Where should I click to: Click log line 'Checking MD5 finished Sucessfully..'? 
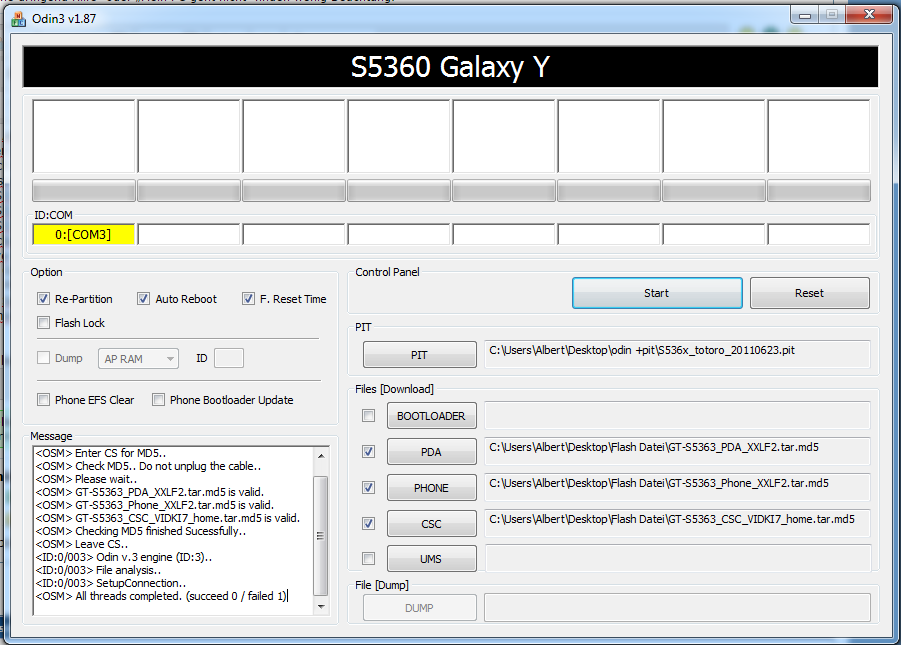141,531
